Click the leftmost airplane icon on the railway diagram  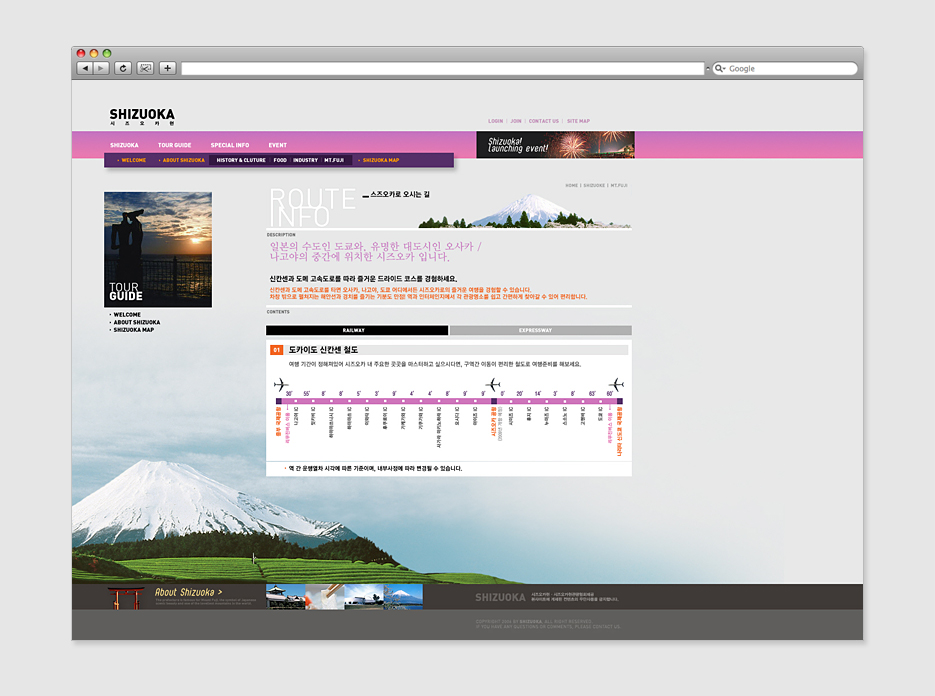(281, 385)
